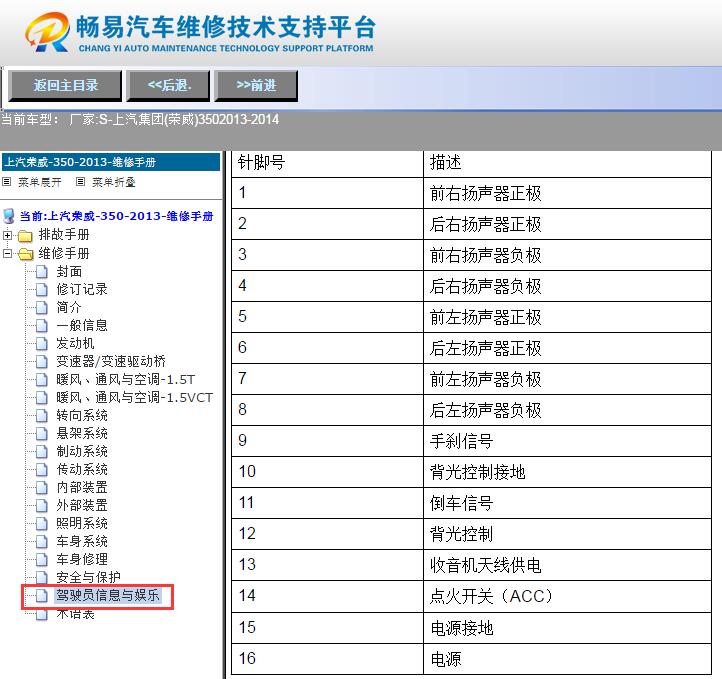Click the open 维修手册 folder icon
The image size is (722, 679).
coord(25,254)
